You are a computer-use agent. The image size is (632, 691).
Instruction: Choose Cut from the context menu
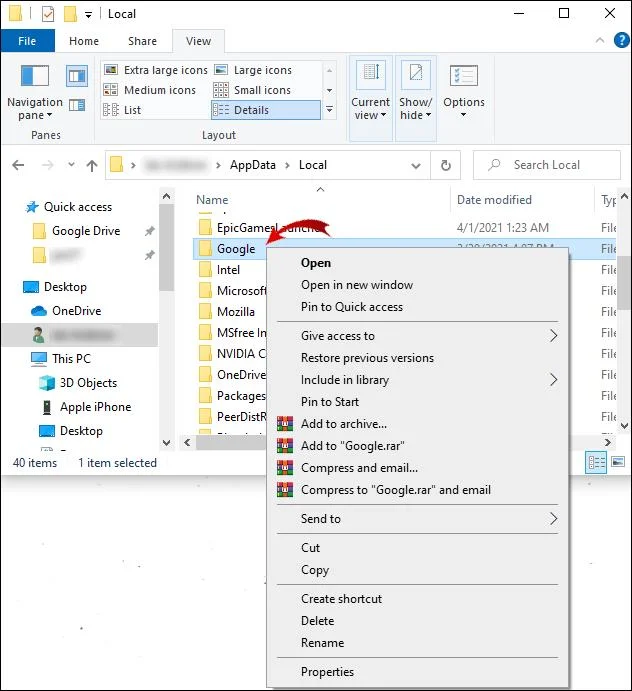tap(310, 548)
